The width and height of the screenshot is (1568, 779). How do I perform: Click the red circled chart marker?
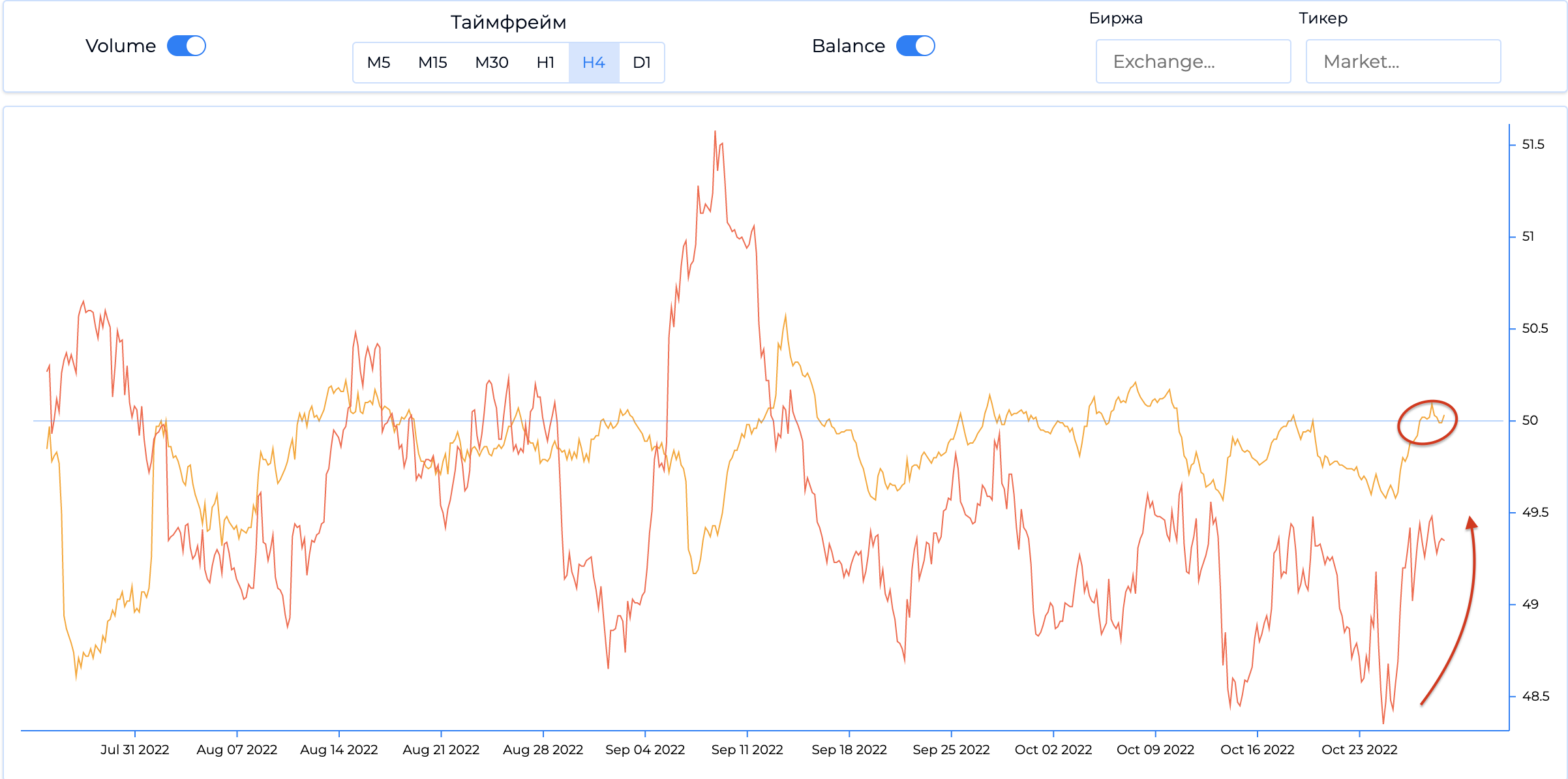pyautogui.click(x=1427, y=422)
